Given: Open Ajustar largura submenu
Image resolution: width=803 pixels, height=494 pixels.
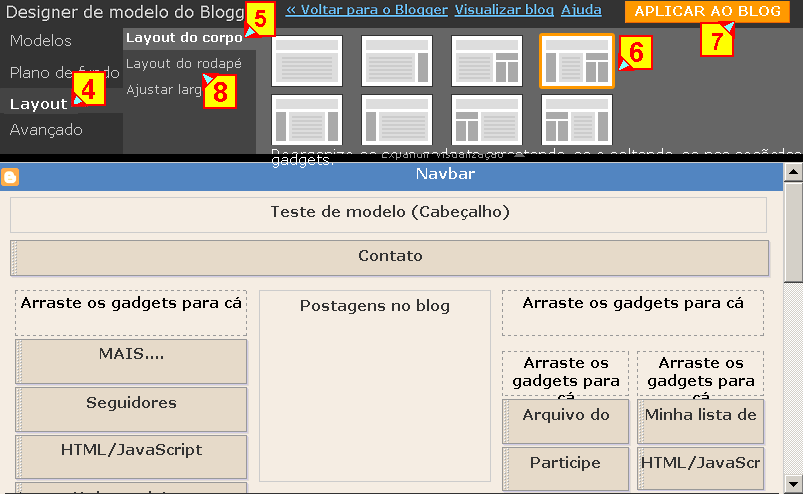Looking at the screenshot, I should 165,90.
